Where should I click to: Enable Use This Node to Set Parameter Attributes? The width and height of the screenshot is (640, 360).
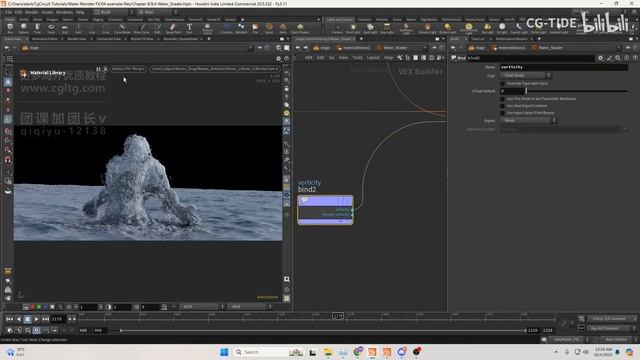point(503,99)
